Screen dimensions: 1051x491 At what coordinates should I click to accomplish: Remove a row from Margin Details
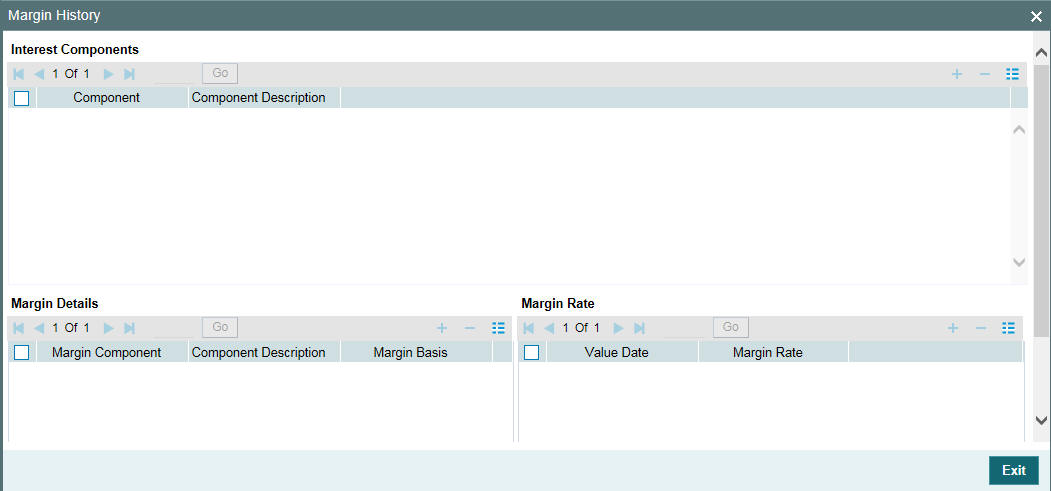[470, 328]
